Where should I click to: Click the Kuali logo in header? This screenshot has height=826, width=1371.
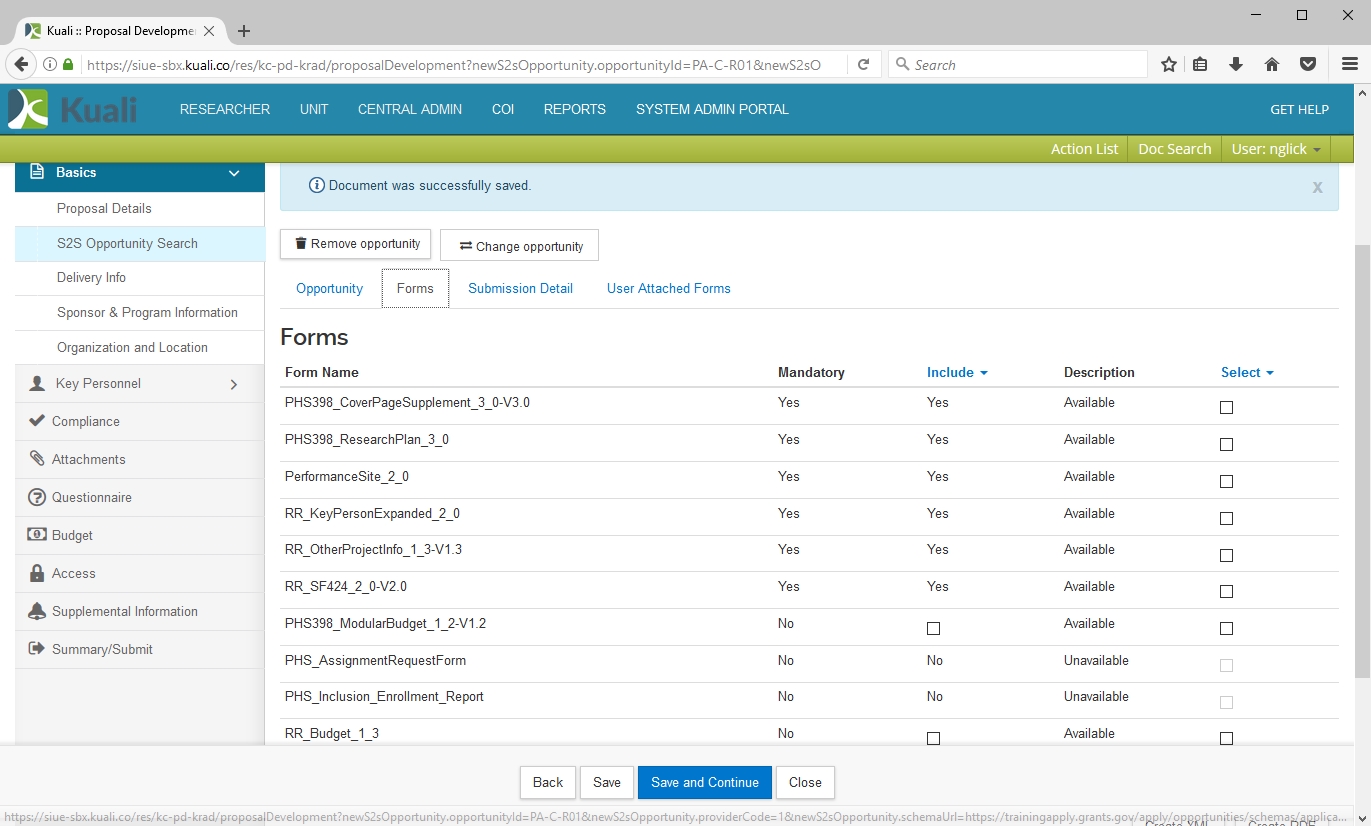click(72, 109)
